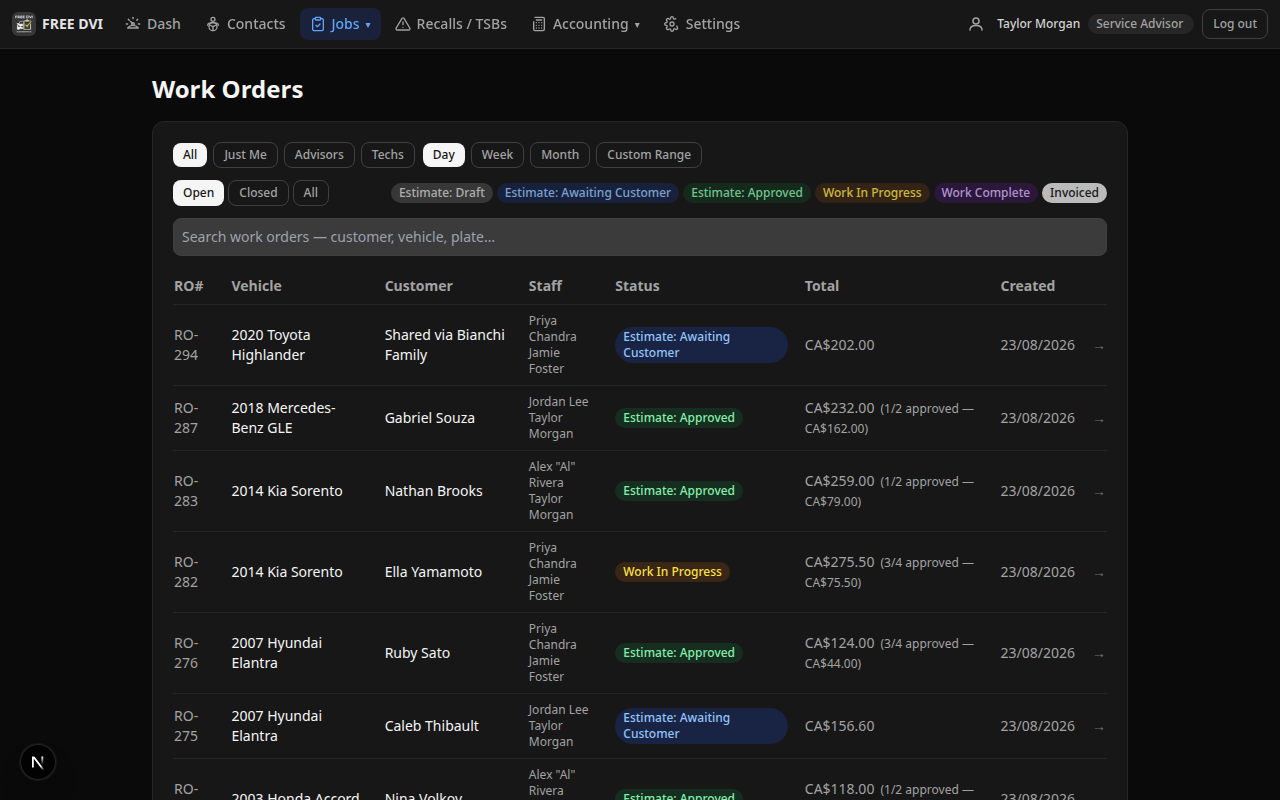Open the Custom Range picker
Viewport: 1280px width, 800px height.
click(649, 155)
